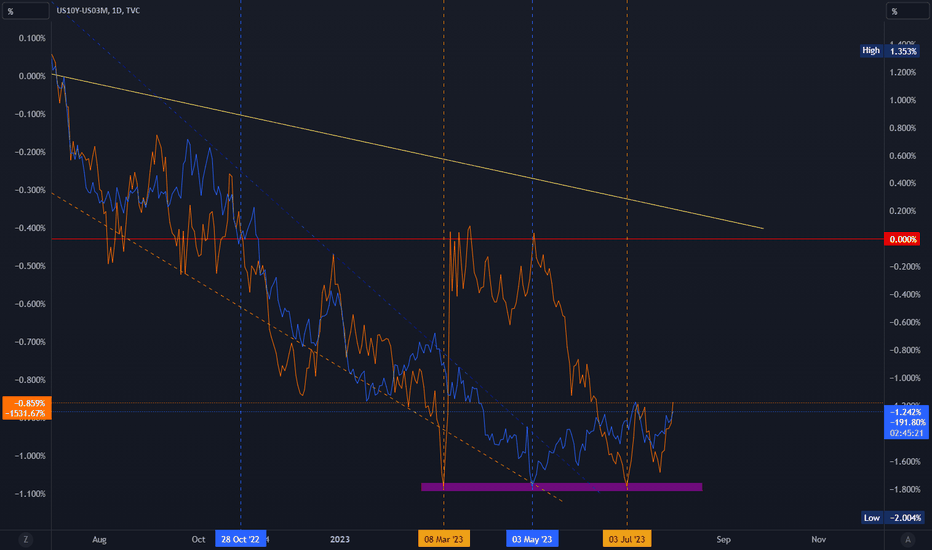Click the Low -2.004% label
932x550 pixels.
tap(892, 518)
